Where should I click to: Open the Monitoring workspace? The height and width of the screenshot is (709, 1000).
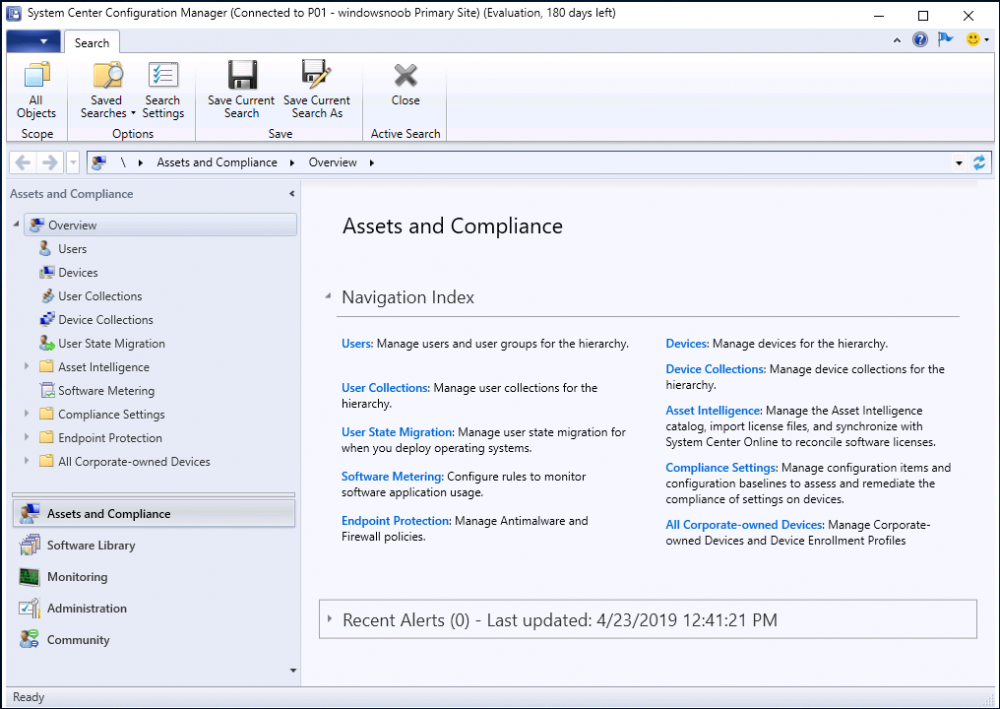pos(154,576)
